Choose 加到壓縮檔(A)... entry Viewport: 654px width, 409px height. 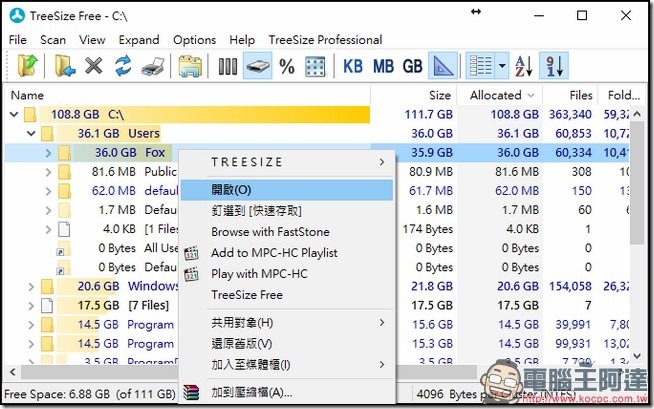[287, 393]
